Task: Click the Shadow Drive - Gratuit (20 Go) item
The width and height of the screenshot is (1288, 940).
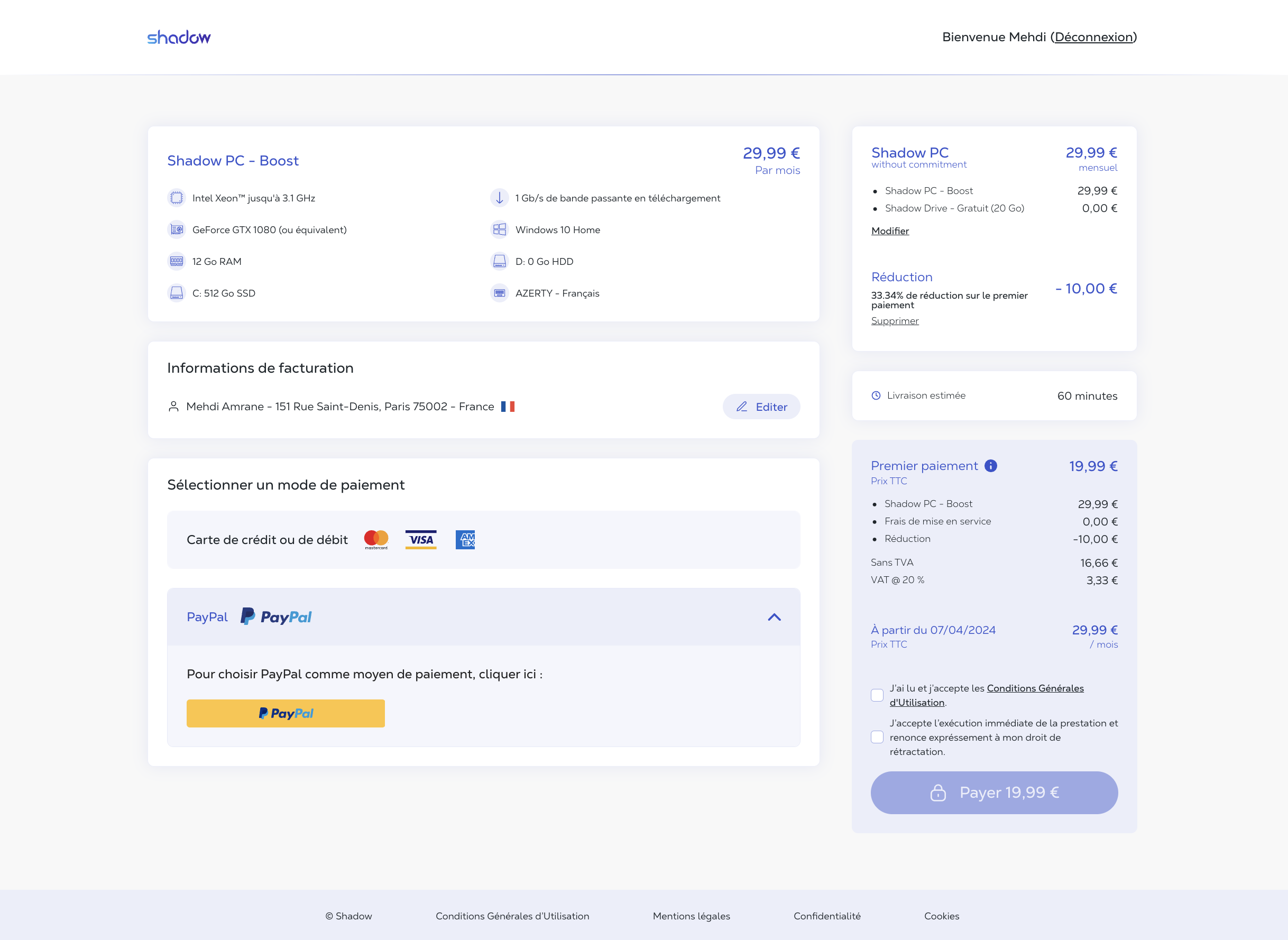Action: click(954, 208)
